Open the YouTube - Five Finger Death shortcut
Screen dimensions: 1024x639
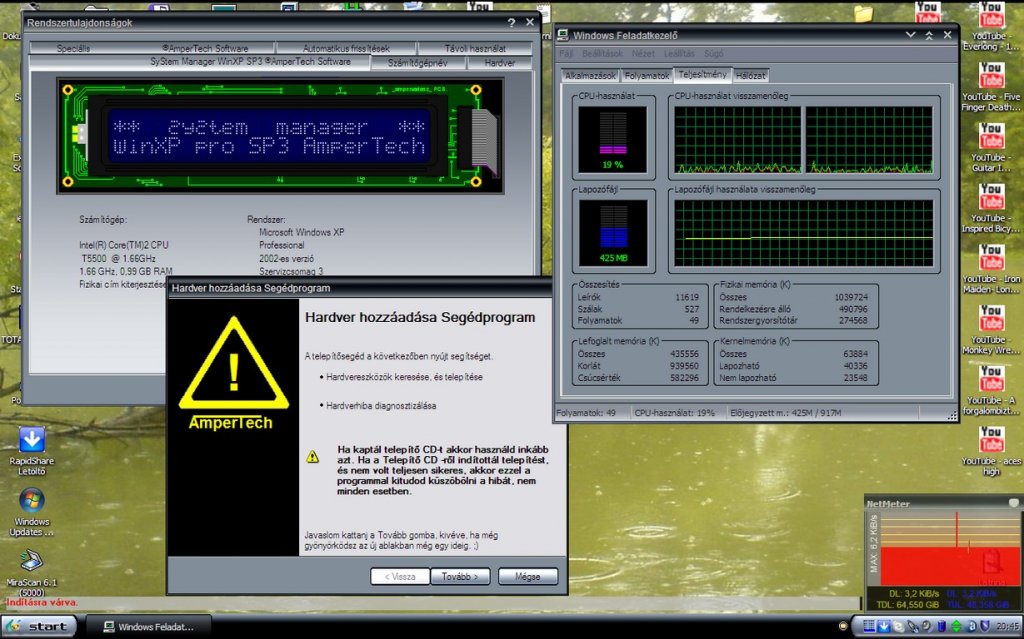(x=991, y=88)
